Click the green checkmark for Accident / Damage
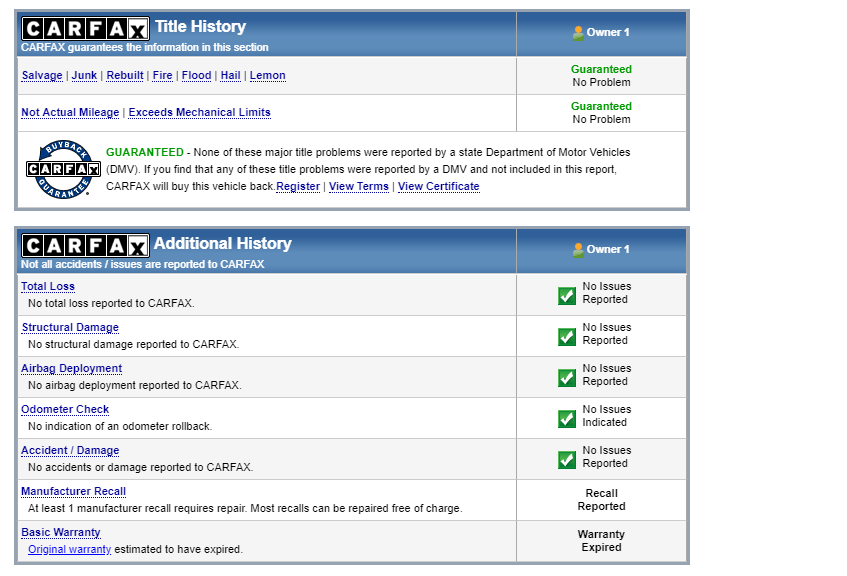The height and width of the screenshot is (576, 847). click(567, 460)
